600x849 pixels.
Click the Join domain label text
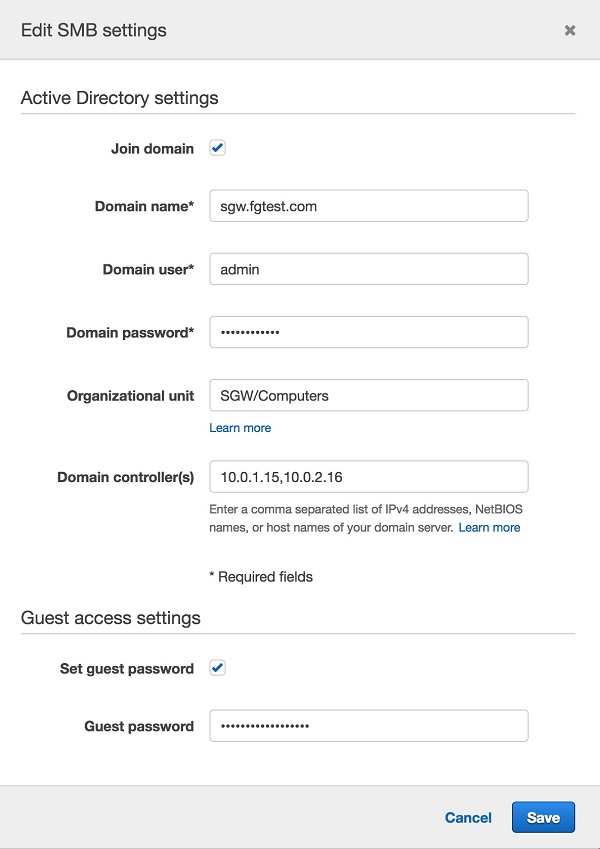tap(152, 148)
